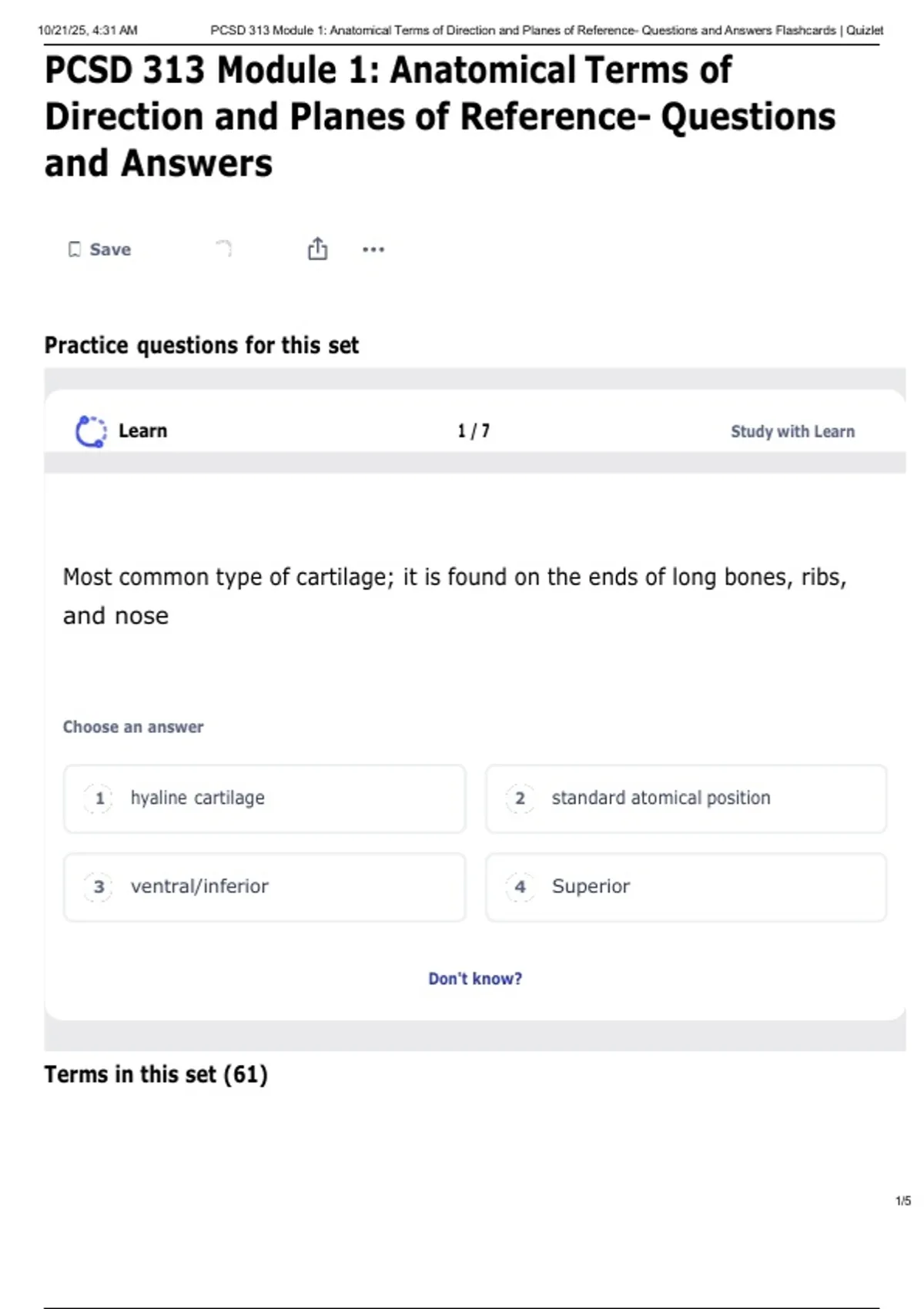924x1309 pixels.
Task: Click the number 4 answer badge
Action: point(520,887)
